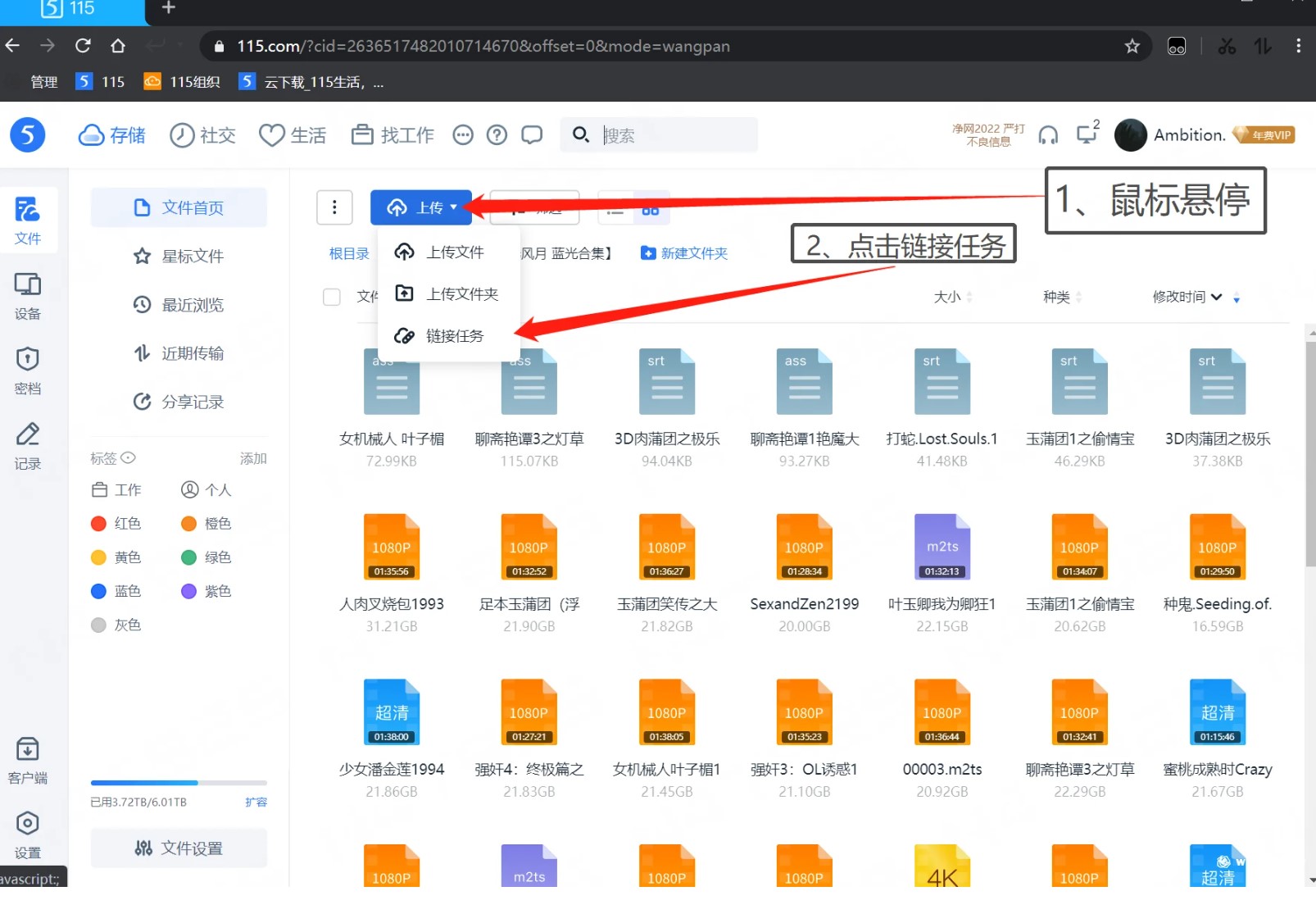Click the more options ellipsis circle icon
The height and width of the screenshot is (923, 1316).
tap(463, 135)
